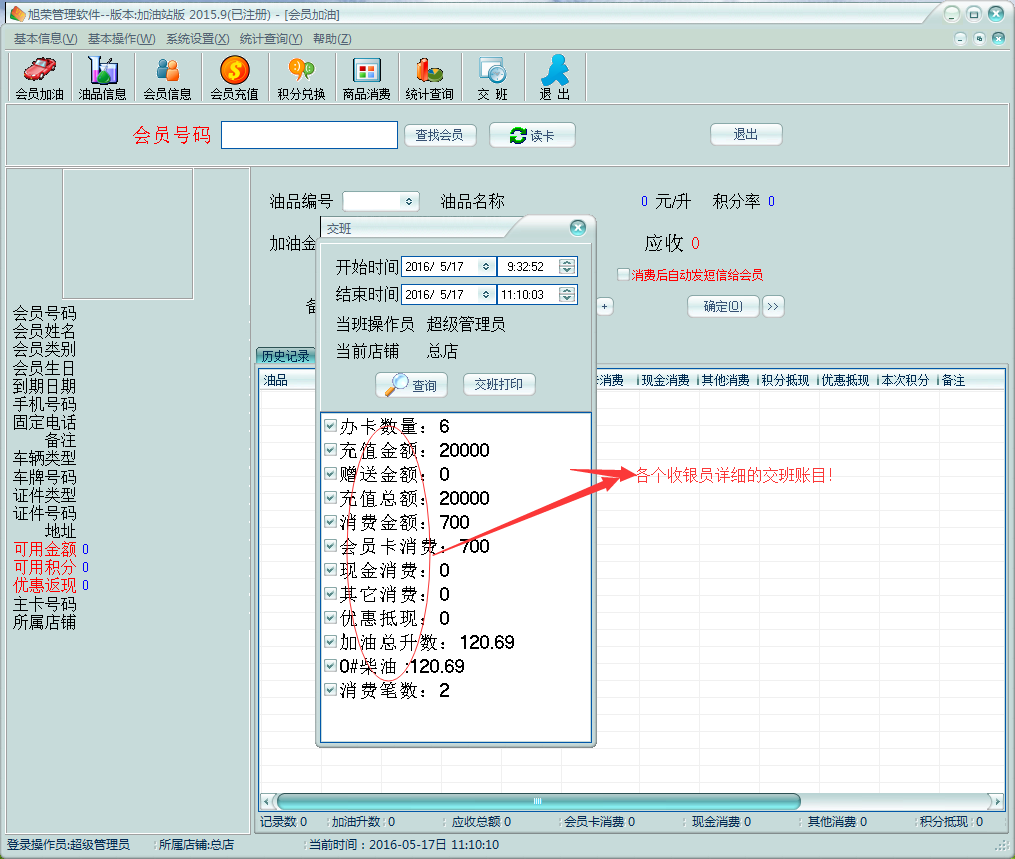Viewport: 1015px width, 859px height.
Task: Click the 会员号码 input field
Action: click(309, 135)
